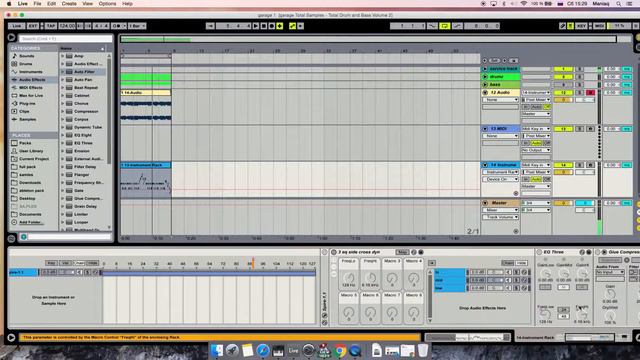Click the Follow button in transport

(x=210, y=26)
